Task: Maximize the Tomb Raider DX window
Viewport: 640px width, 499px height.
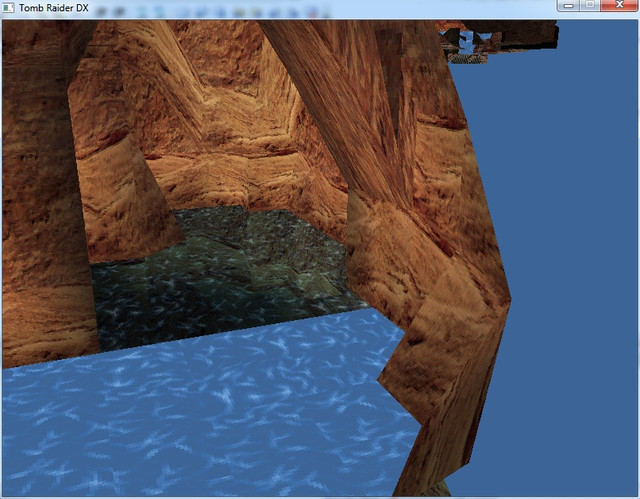Action: pos(590,5)
